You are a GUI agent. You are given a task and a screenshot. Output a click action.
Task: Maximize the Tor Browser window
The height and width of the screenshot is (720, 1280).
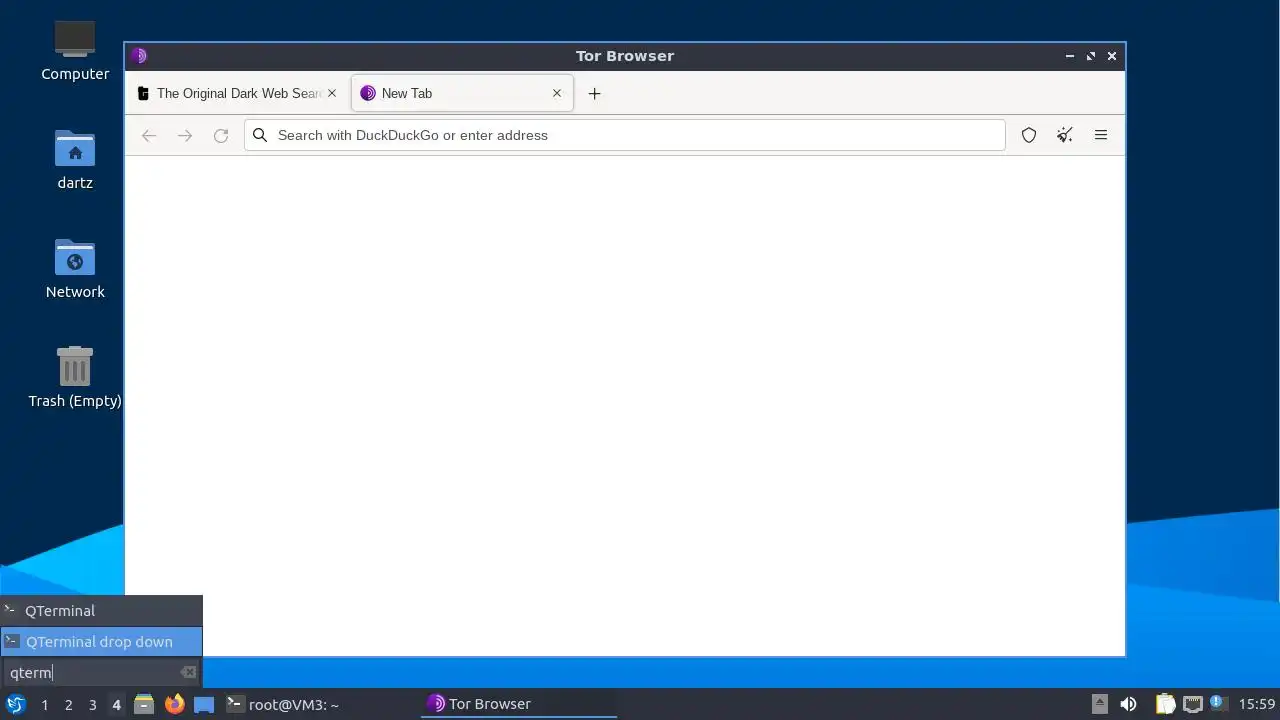1091,56
